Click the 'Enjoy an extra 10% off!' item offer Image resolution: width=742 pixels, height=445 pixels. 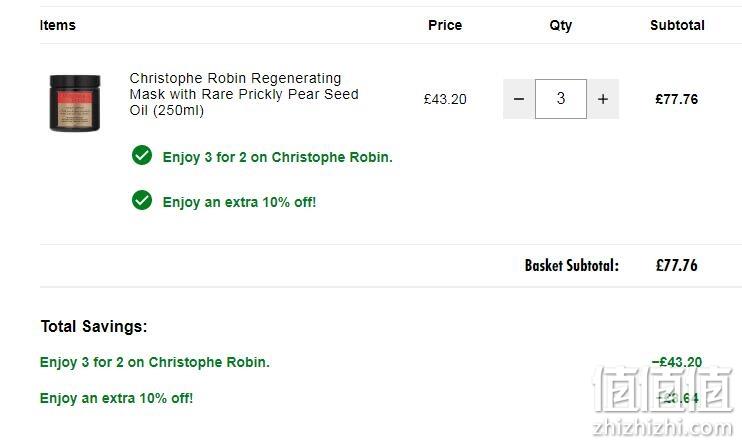point(239,202)
